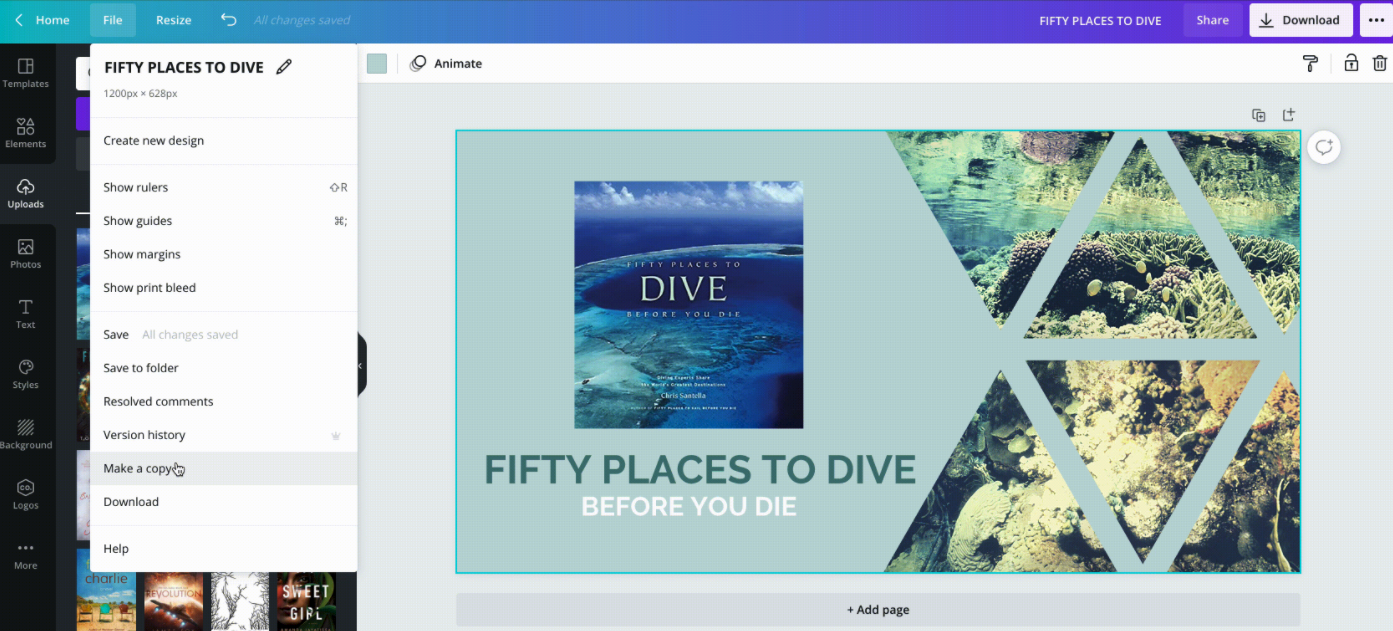This screenshot has width=1393, height=631.
Task: Click the + Add page button
Action: [x=878, y=610]
